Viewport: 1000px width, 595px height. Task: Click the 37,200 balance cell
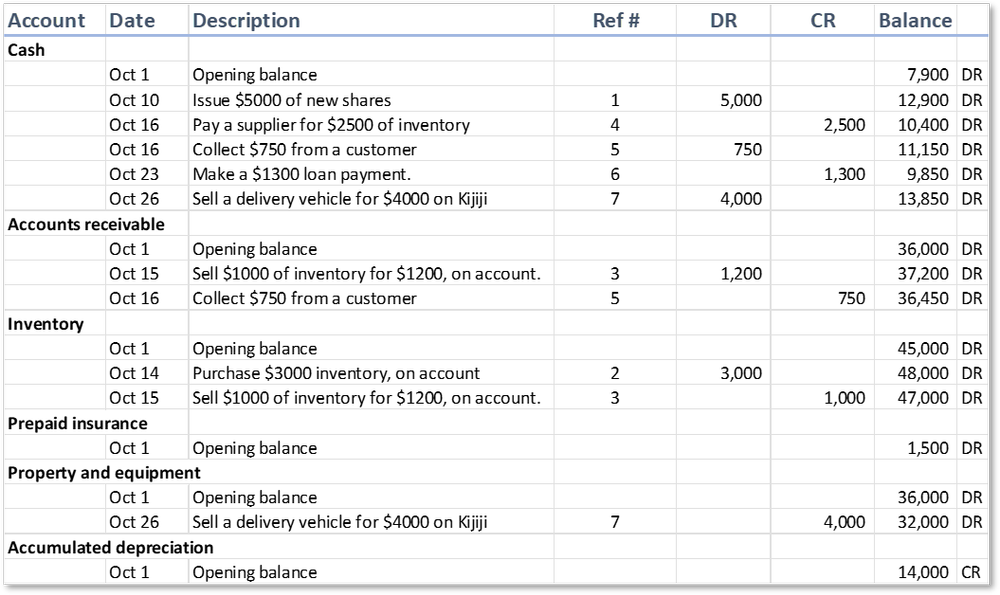[x=923, y=274]
